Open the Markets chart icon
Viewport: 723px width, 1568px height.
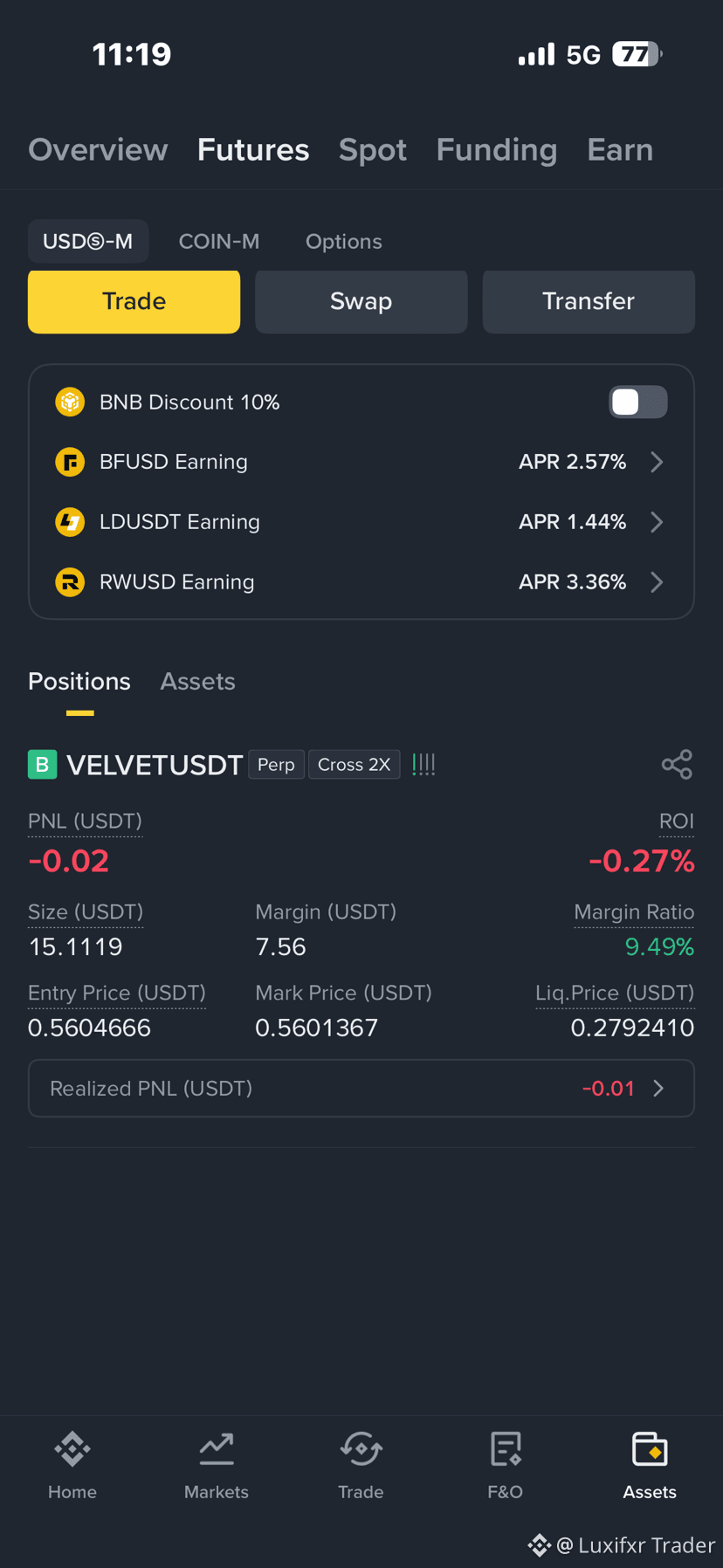[x=217, y=1449]
